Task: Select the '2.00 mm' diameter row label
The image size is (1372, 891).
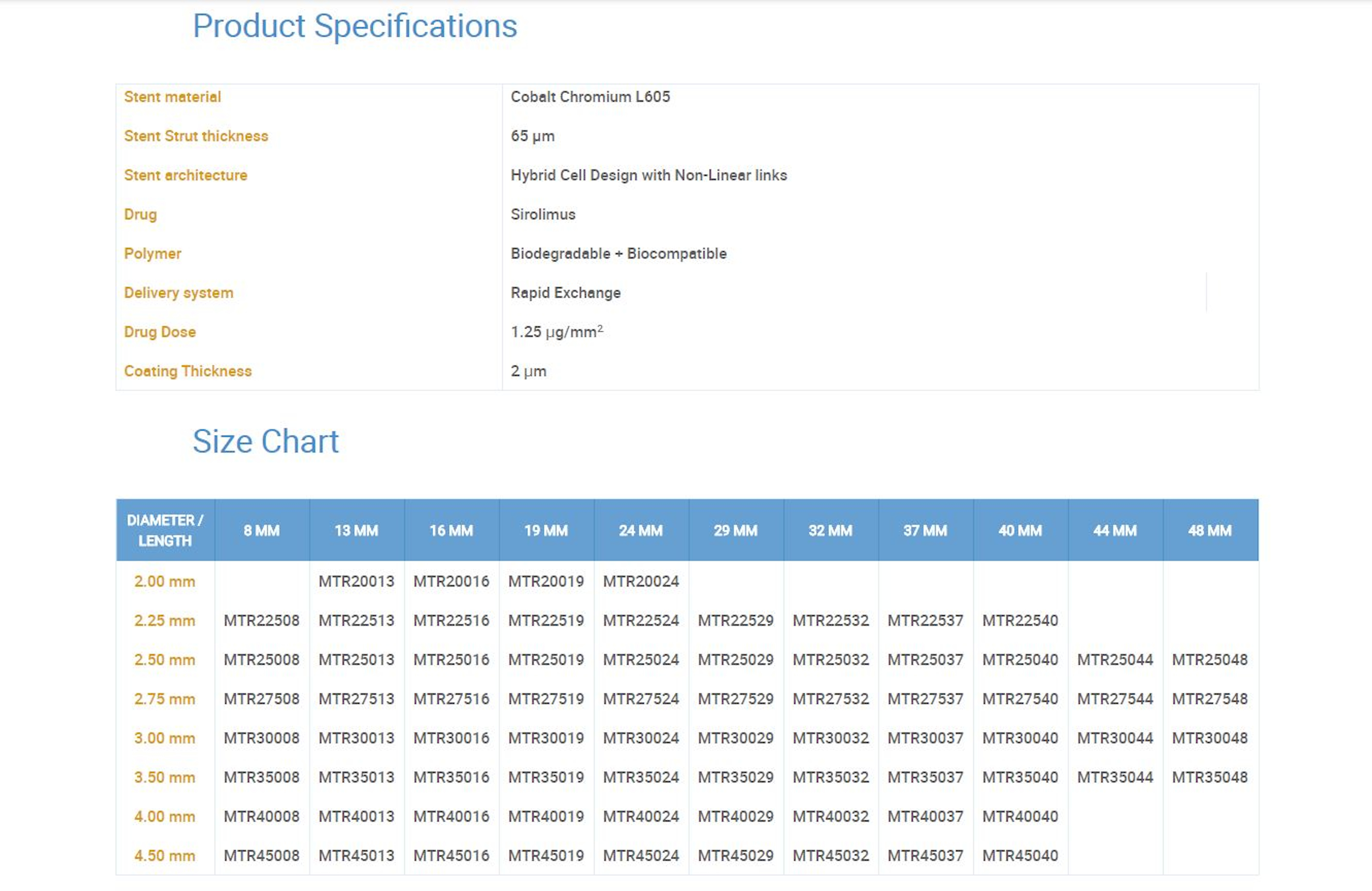Action: [x=165, y=581]
